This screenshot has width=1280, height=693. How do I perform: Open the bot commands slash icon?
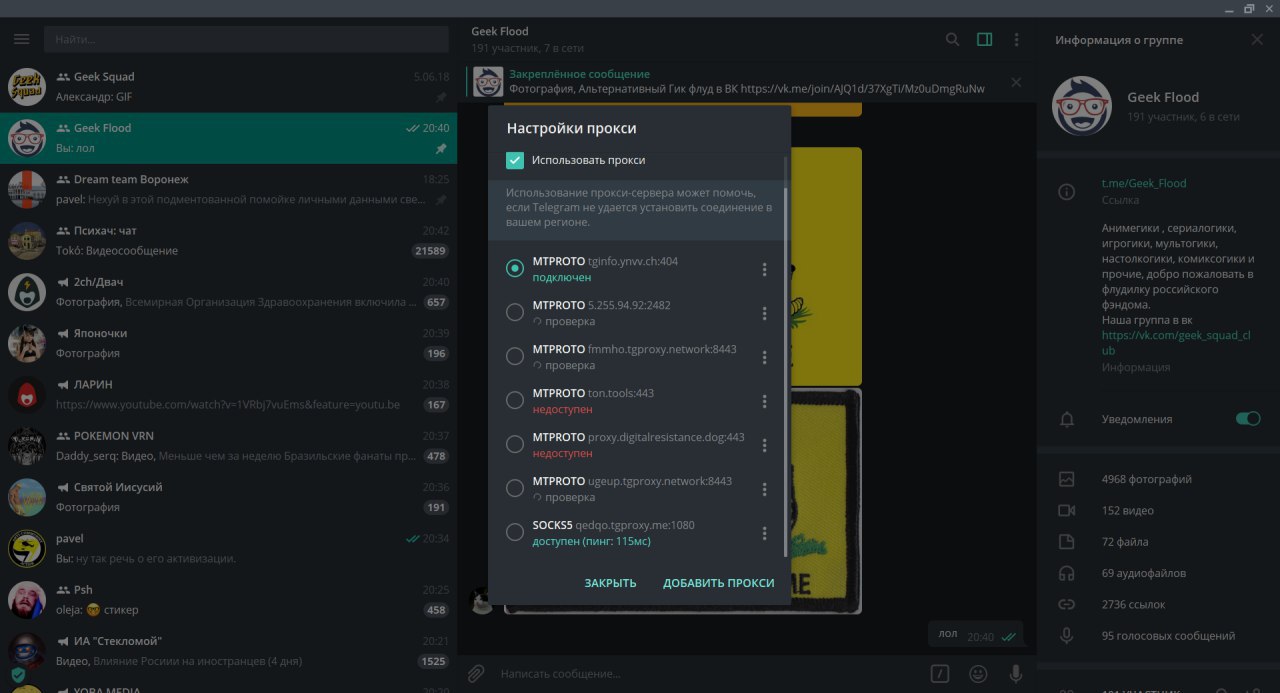(940, 674)
